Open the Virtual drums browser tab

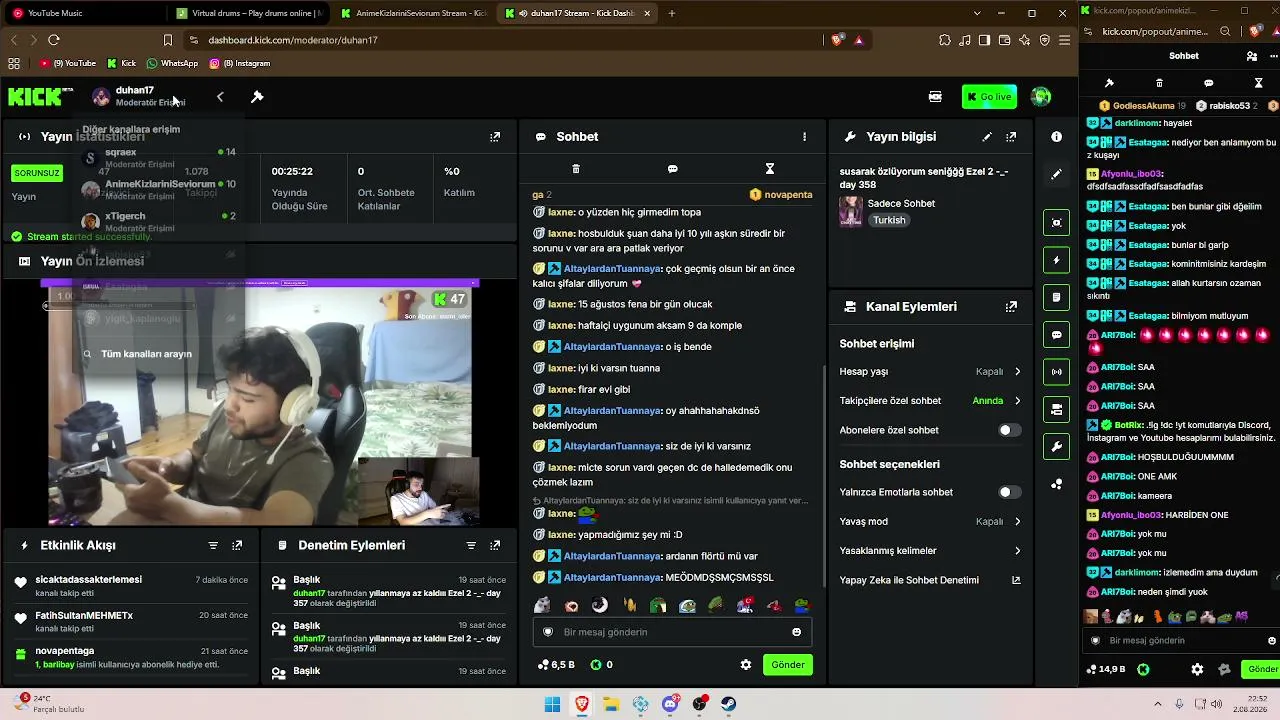coord(250,13)
